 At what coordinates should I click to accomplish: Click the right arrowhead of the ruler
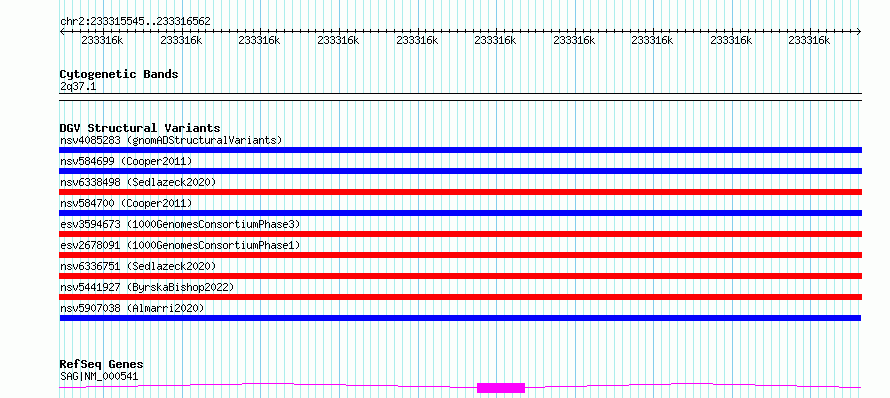point(859,32)
